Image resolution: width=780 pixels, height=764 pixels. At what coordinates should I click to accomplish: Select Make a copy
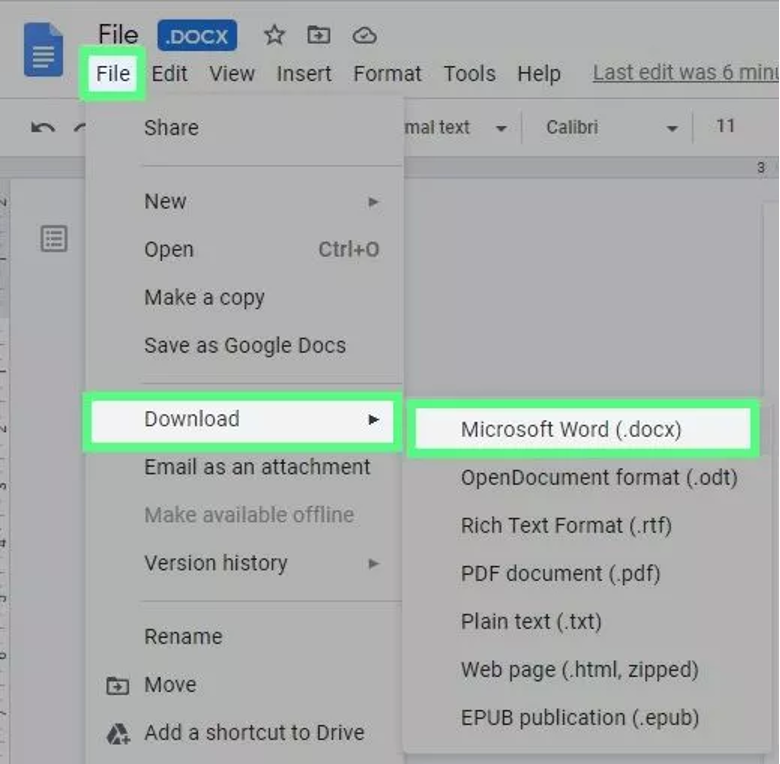click(x=244, y=297)
